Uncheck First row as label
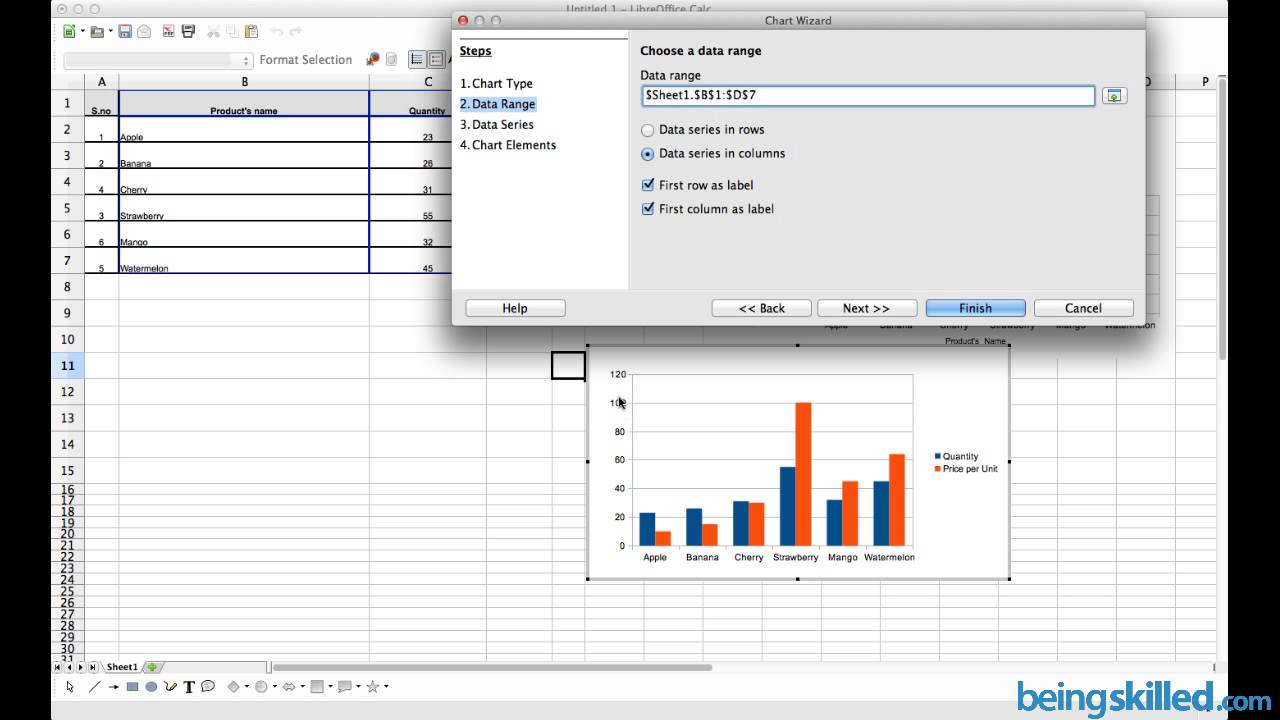 (647, 185)
